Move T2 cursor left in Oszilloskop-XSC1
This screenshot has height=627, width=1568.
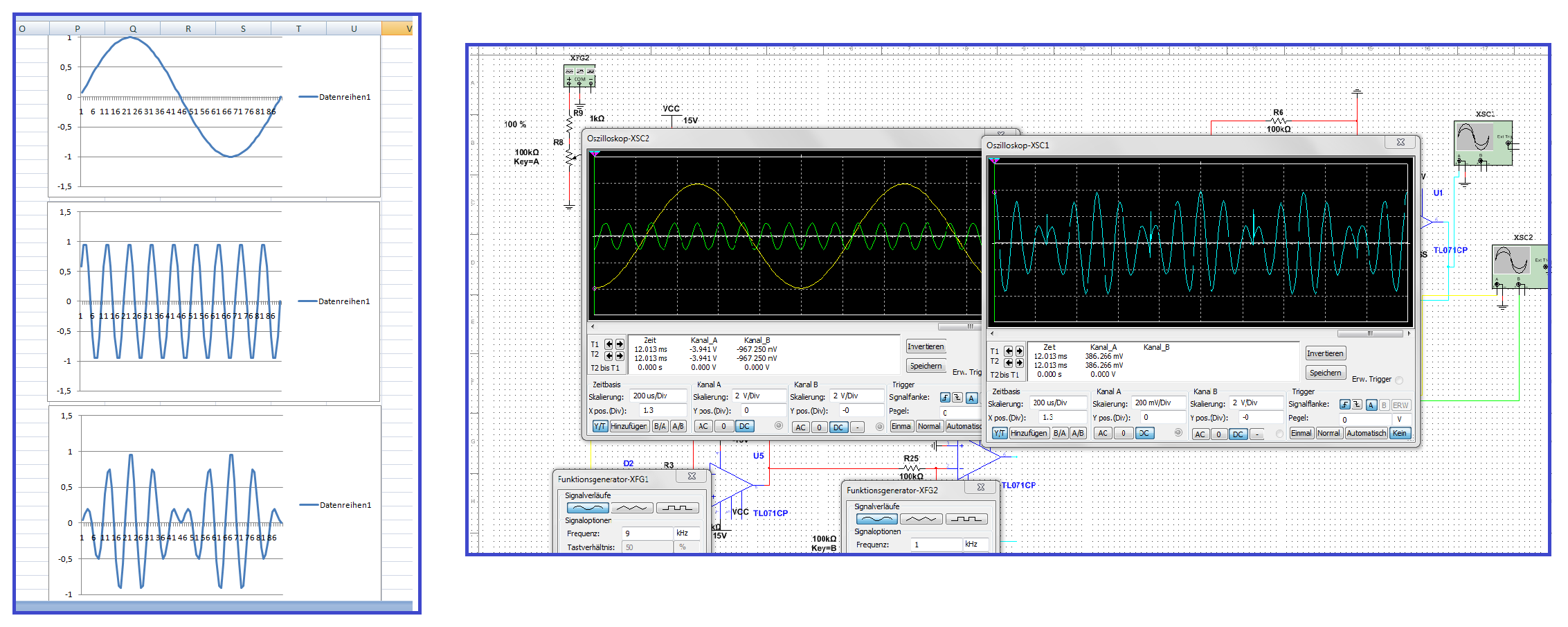[1009, 362]
